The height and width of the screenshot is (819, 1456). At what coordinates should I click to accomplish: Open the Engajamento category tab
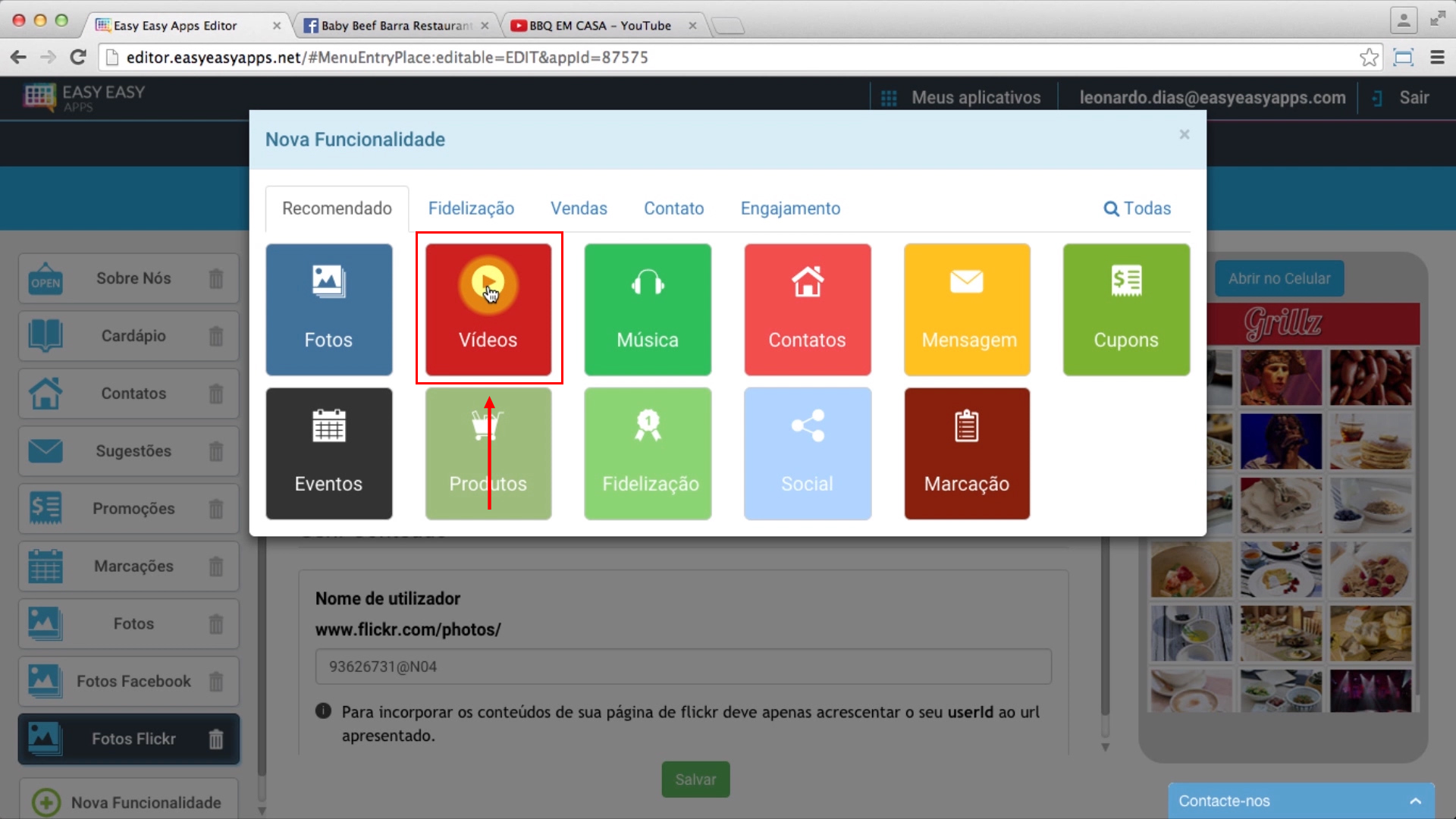[791, 208]
